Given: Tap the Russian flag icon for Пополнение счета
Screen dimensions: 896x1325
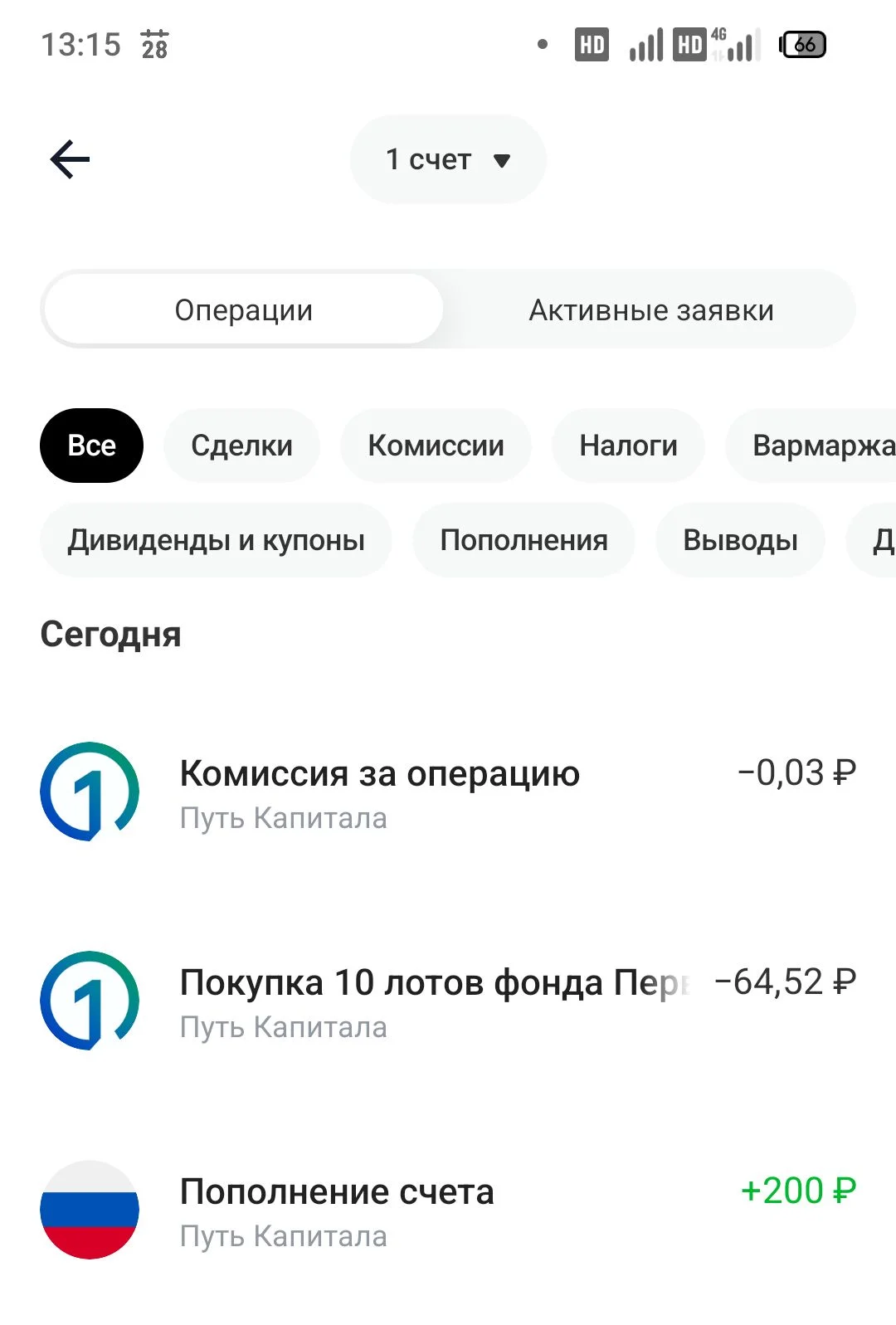Looking at the screenshot, I should tap(90, 1210).
